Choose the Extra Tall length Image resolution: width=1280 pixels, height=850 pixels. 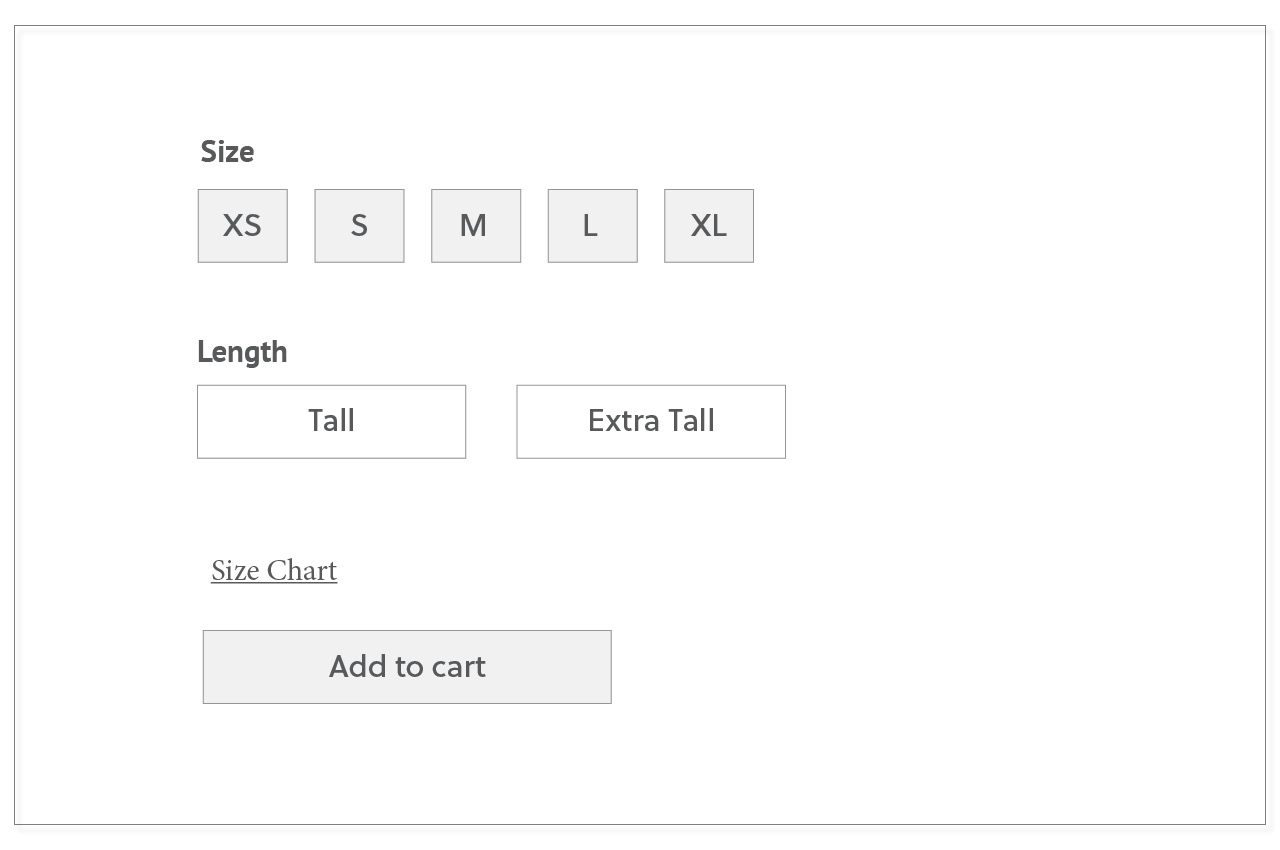point(651,422)
